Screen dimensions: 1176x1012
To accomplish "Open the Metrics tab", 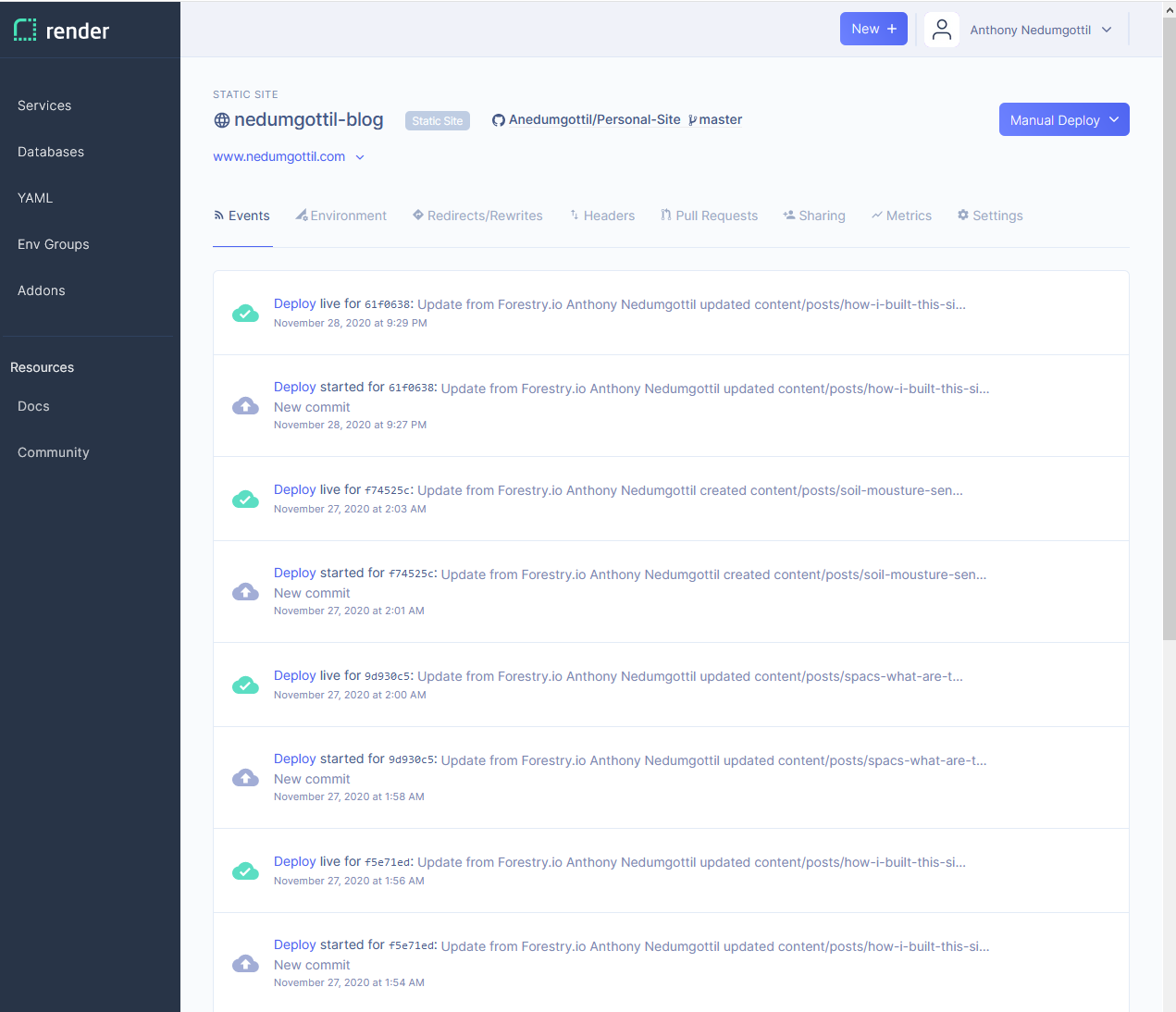I will coord(901,216).
